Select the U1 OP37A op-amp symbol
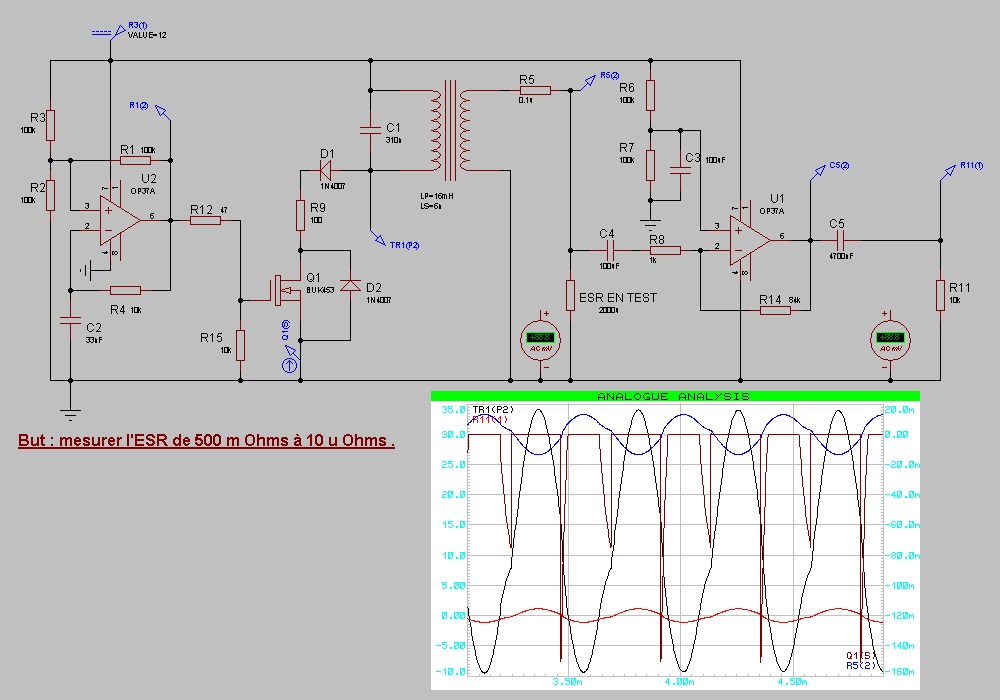This screenshot has width=1000, height=700. pos(748,240)
